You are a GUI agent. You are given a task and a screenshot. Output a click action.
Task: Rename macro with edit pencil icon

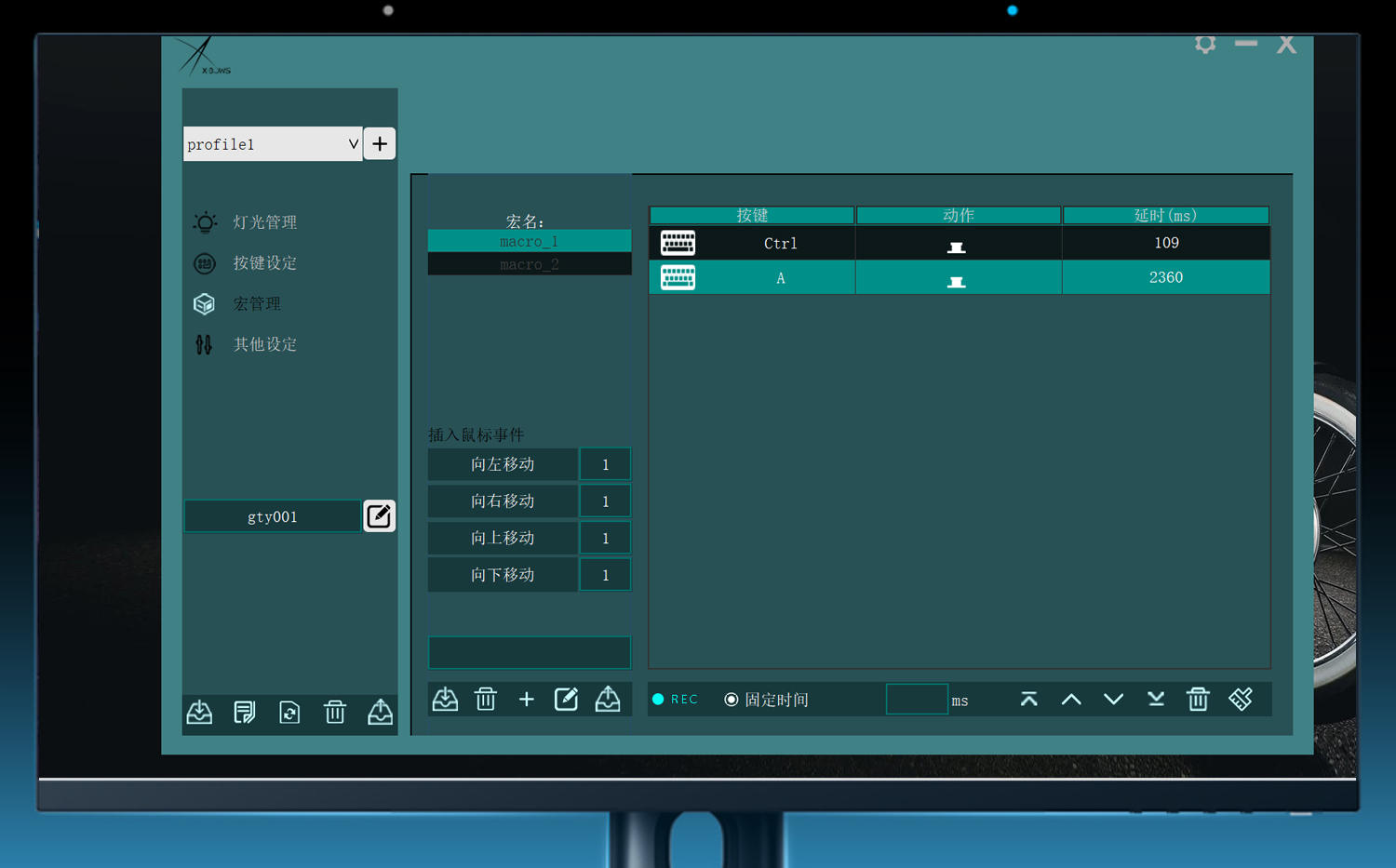tap(567, 699)
